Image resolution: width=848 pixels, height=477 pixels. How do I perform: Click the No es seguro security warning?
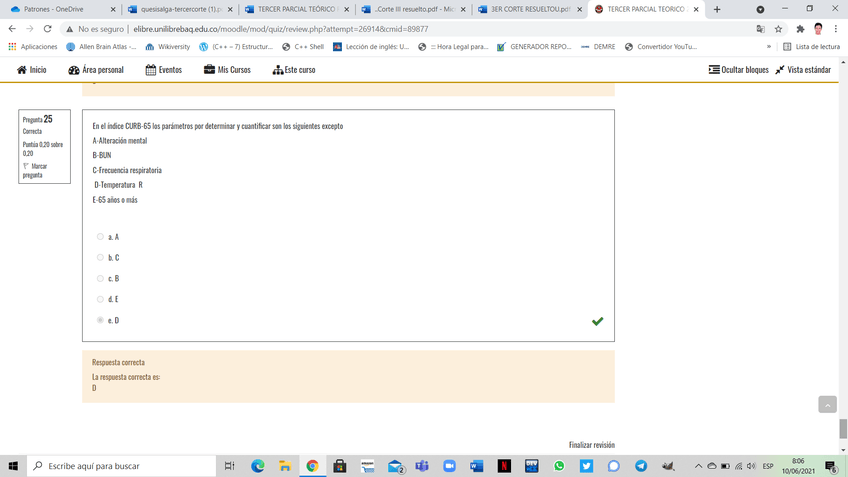click(x=94, y=29)
